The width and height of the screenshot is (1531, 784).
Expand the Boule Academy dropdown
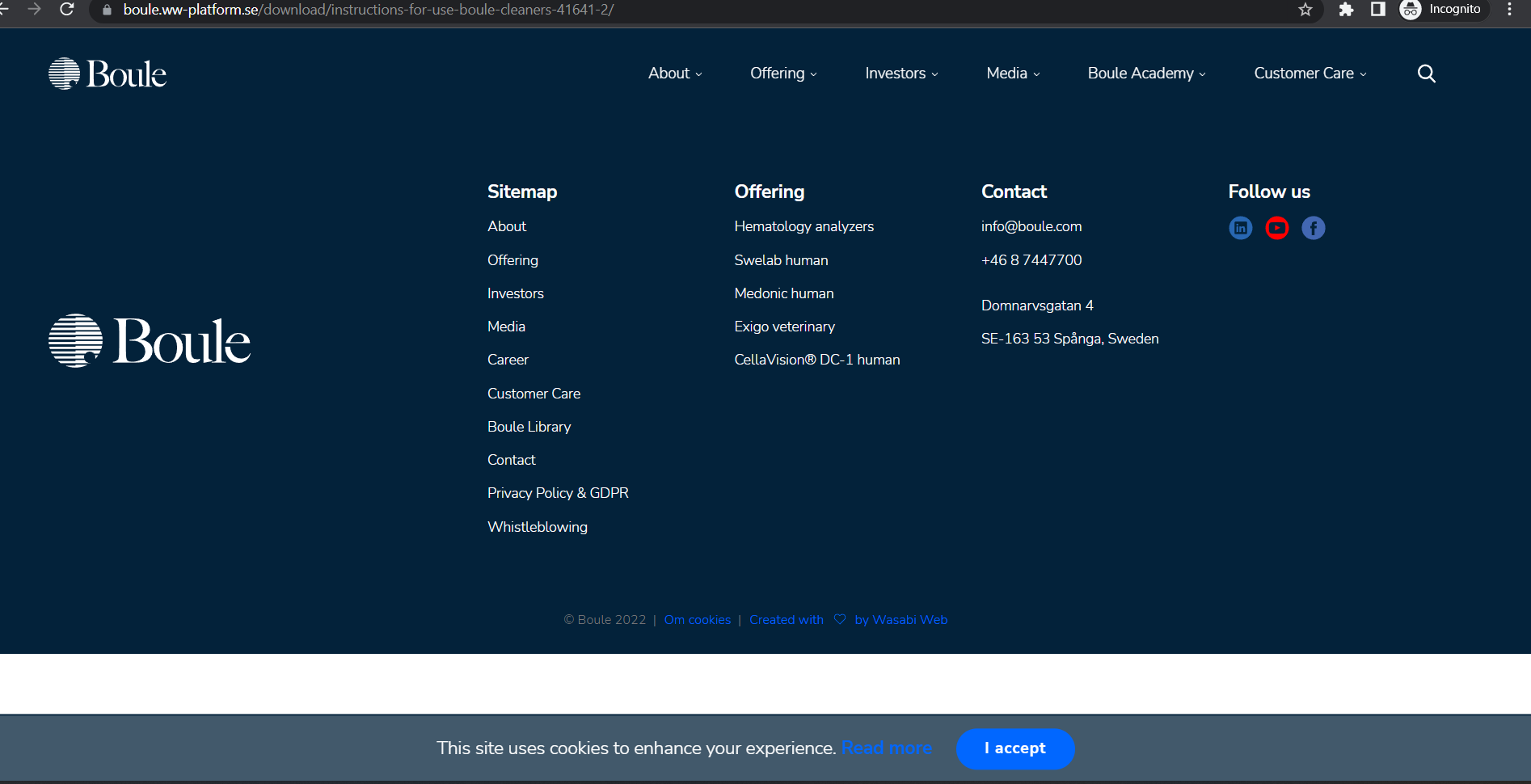coord(1146,74)
